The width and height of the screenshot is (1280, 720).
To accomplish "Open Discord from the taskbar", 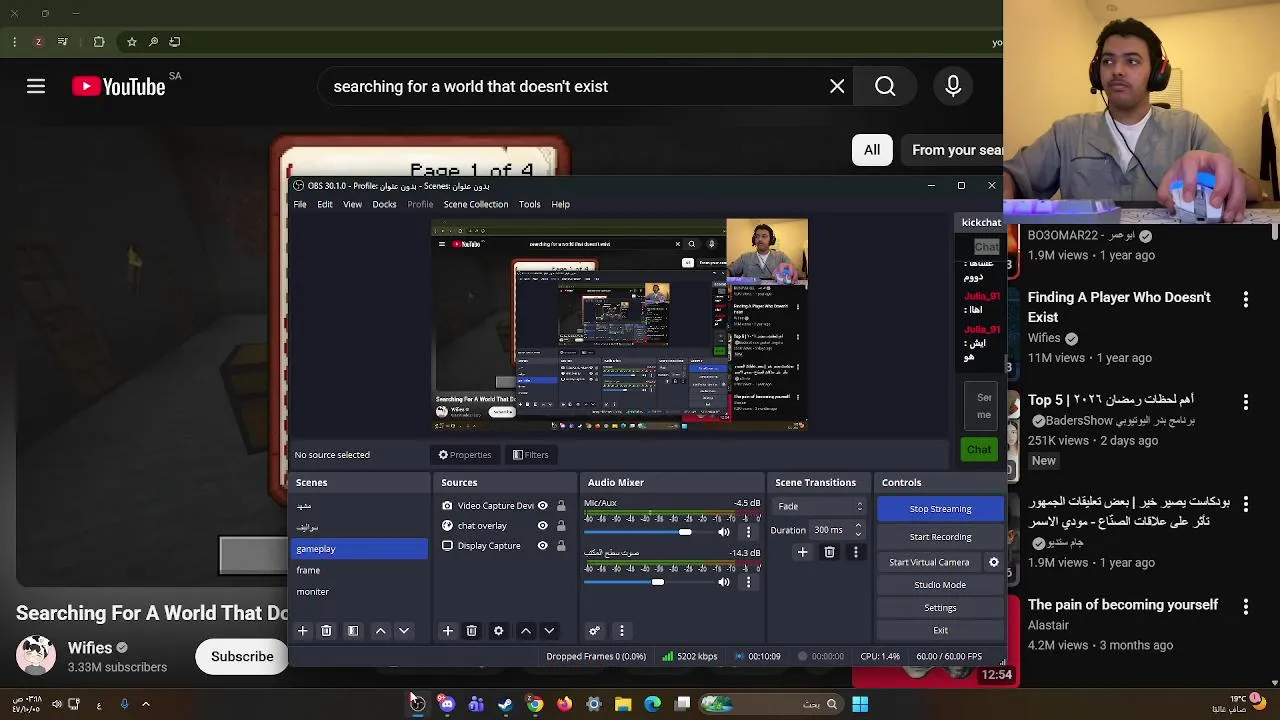I will coord(447,704).
